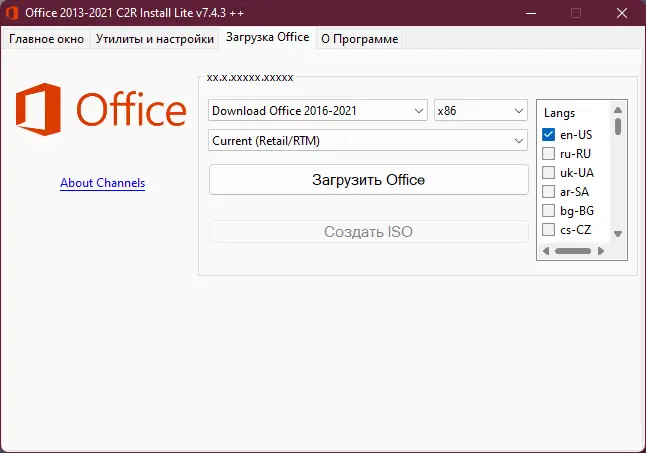Click the Langs list scroll down arrow
Viewport: 646px width, 453px height.
pyautogui.click(x=618, y=234)
